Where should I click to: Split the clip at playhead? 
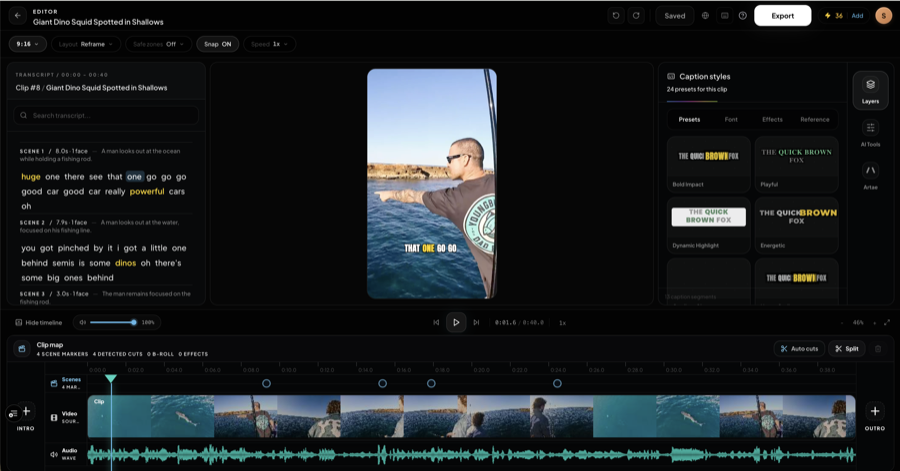(x=847, y=348)
